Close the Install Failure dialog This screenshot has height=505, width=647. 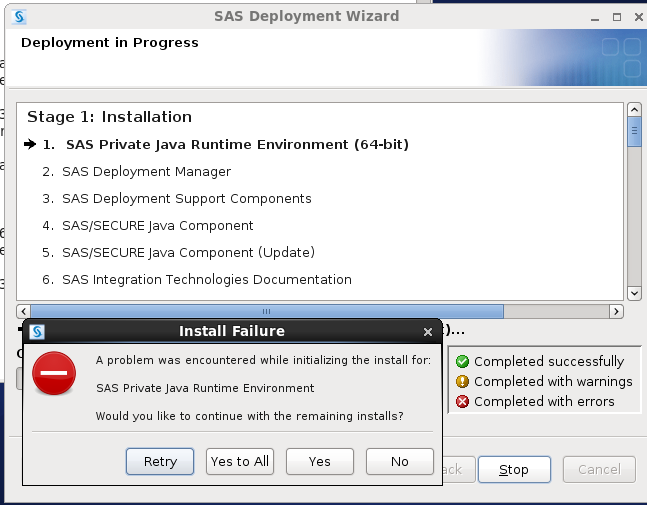click(x=428, y=331)
